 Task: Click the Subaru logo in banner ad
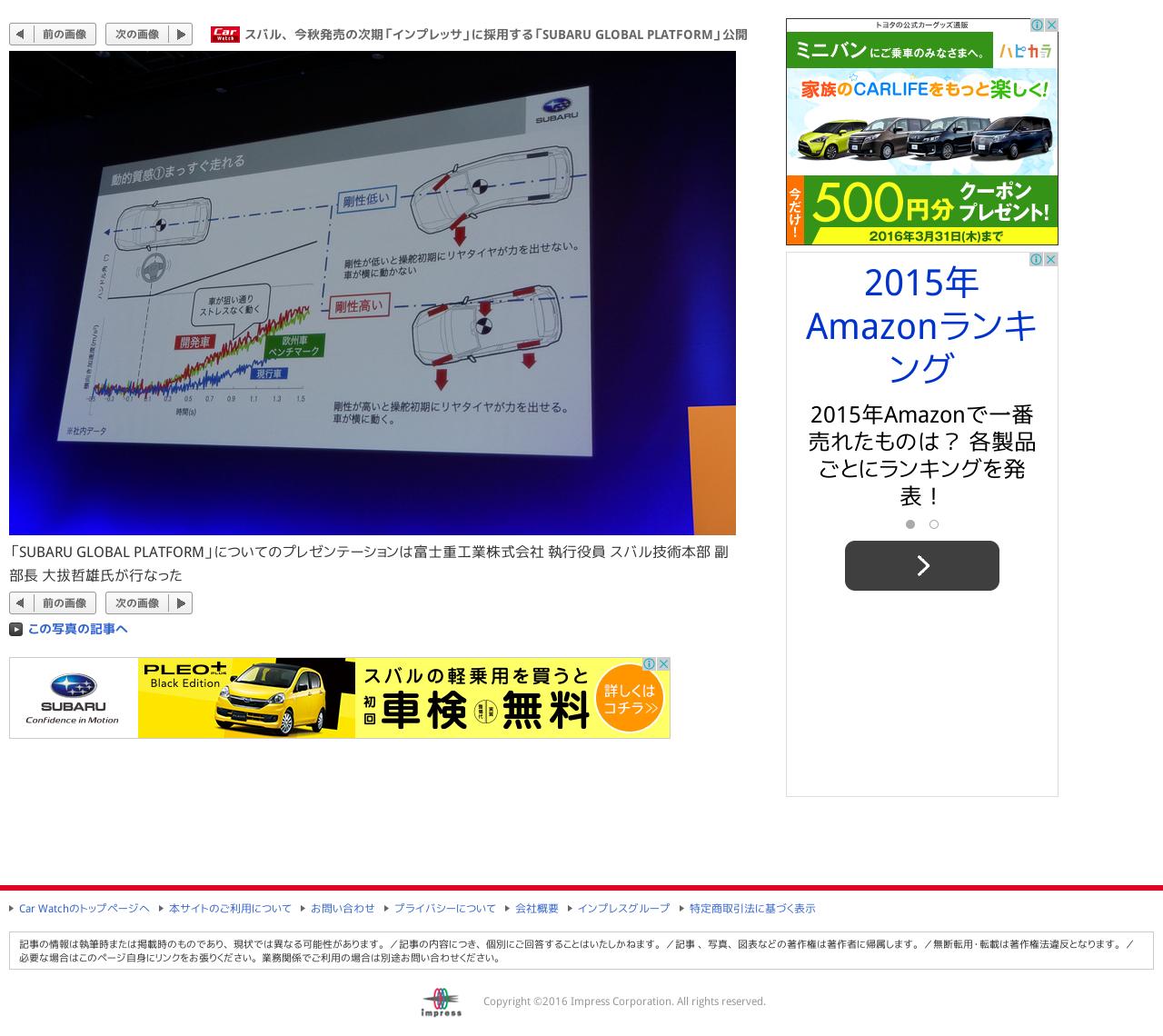[73, 698]
